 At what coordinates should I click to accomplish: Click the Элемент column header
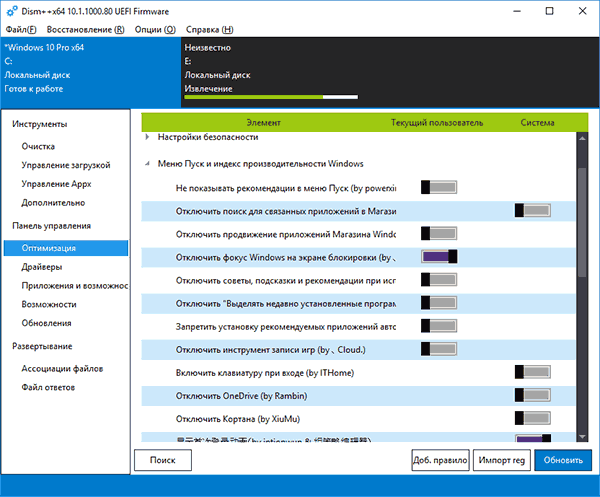coord(263,122)
